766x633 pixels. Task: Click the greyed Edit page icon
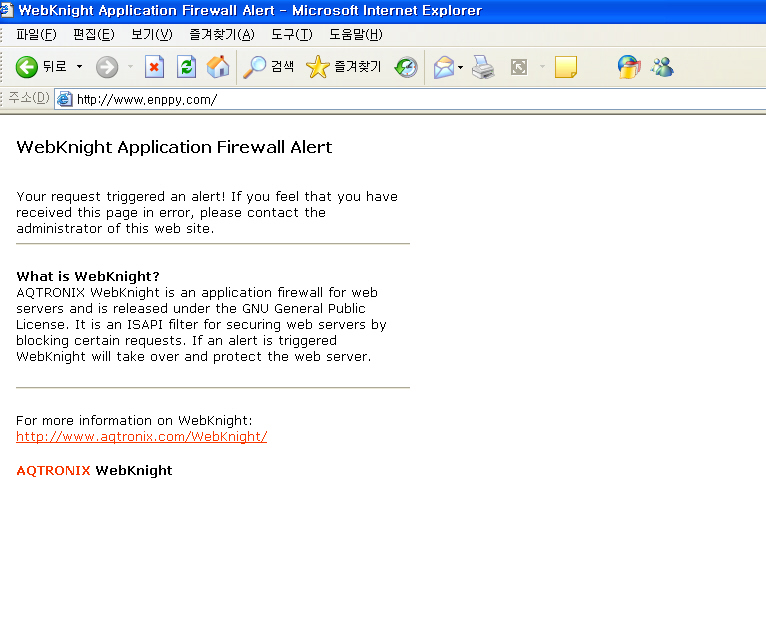(x=519, y=67)
